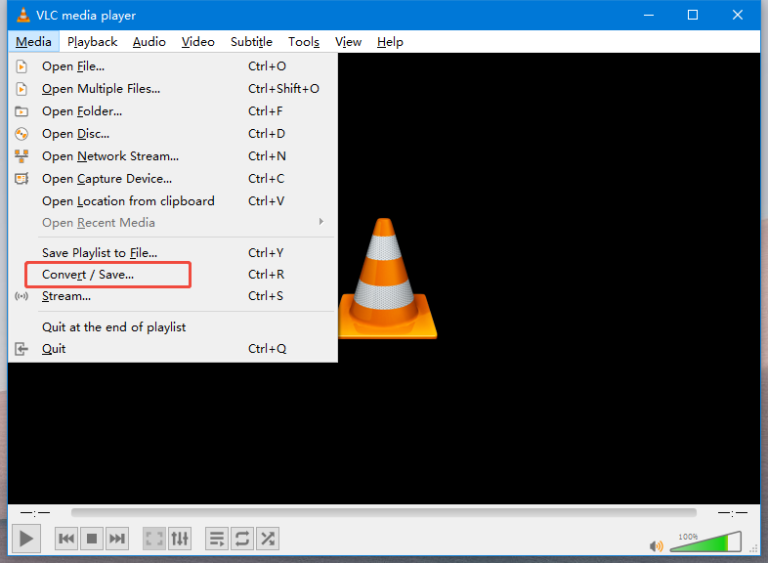This screenshot has height=563, width=768.
Task: Toggle random shuffle playback
Action: click(x=268, y=539)
